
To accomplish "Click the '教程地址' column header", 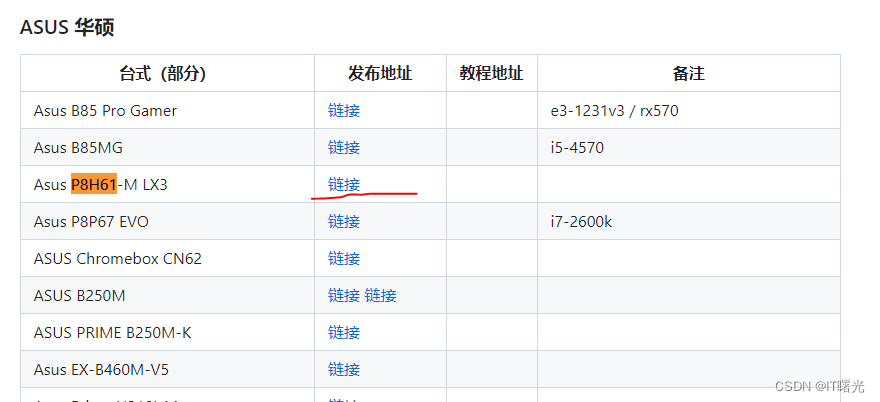I will click(x=492, y=73).
